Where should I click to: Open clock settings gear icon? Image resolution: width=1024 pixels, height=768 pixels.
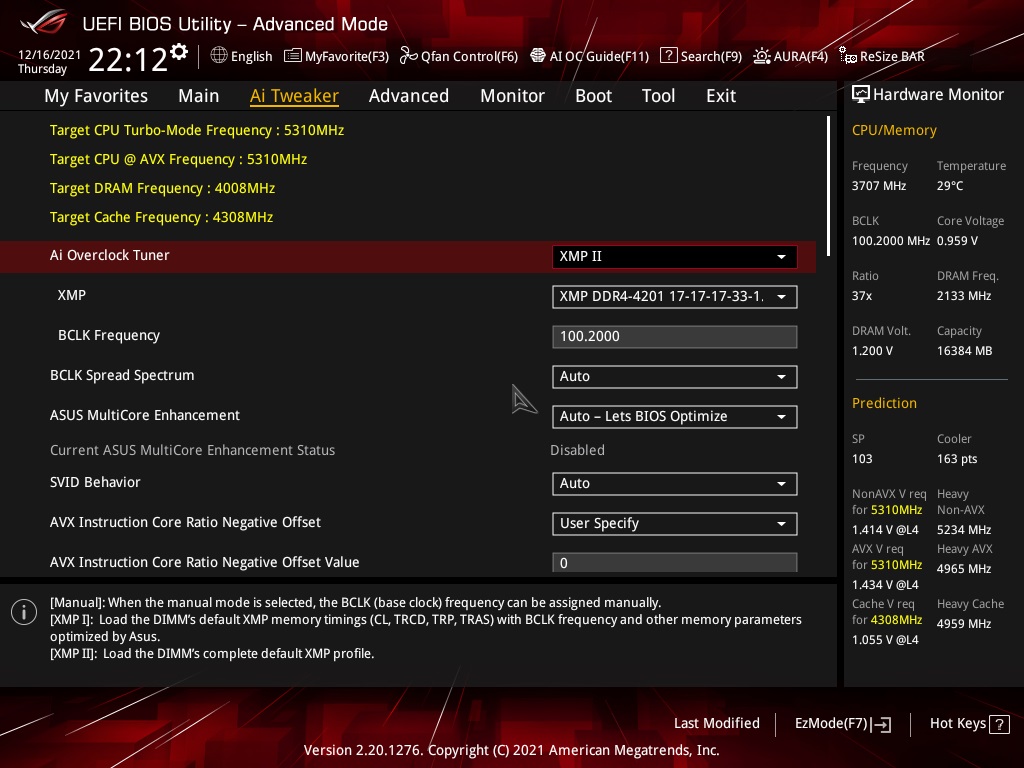point(179,52)
